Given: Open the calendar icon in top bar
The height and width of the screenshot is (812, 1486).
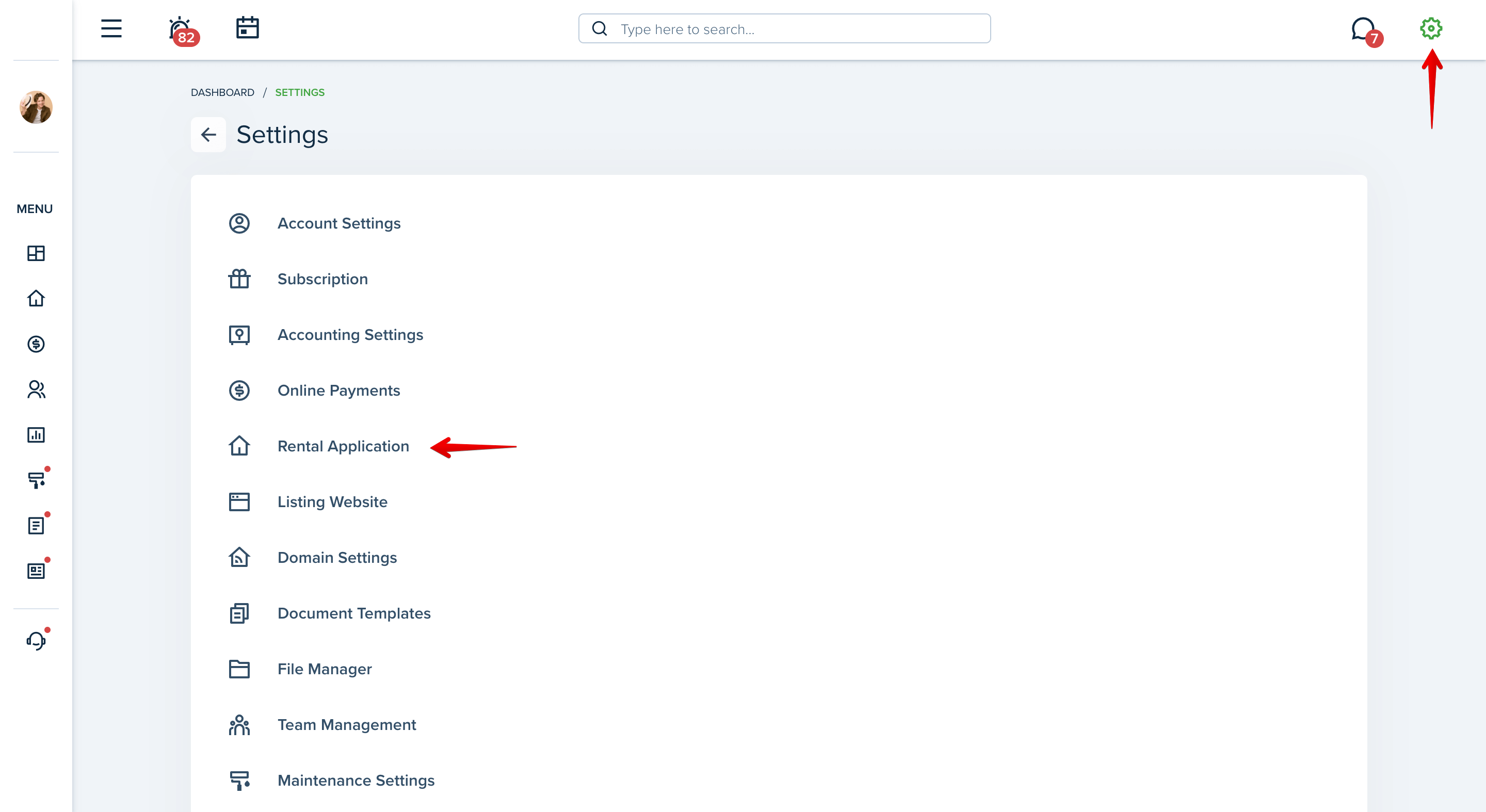Looking at the screenshot, I should (248, 28).
